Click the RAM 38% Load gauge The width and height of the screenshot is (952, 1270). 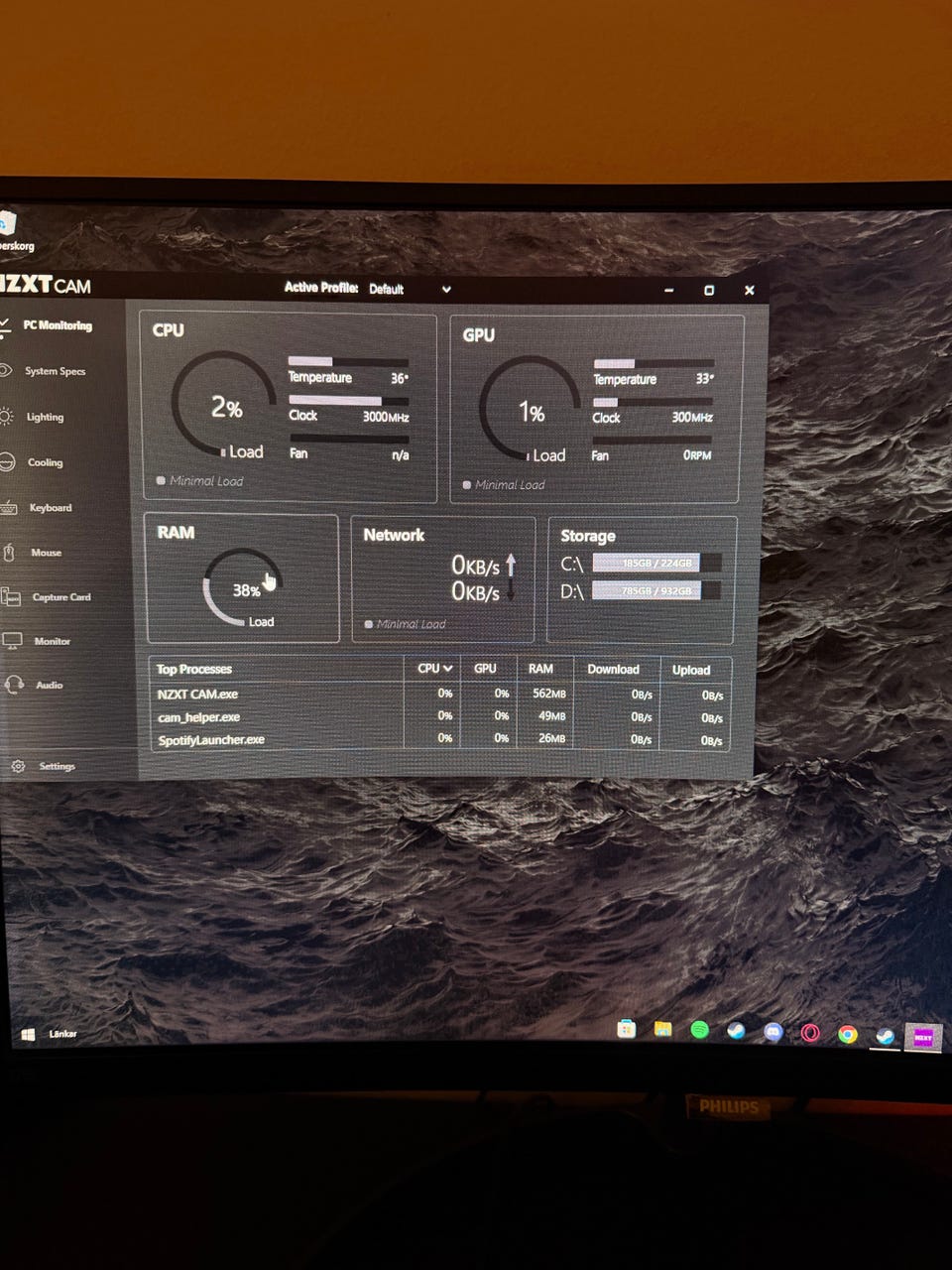click(243, 588)
